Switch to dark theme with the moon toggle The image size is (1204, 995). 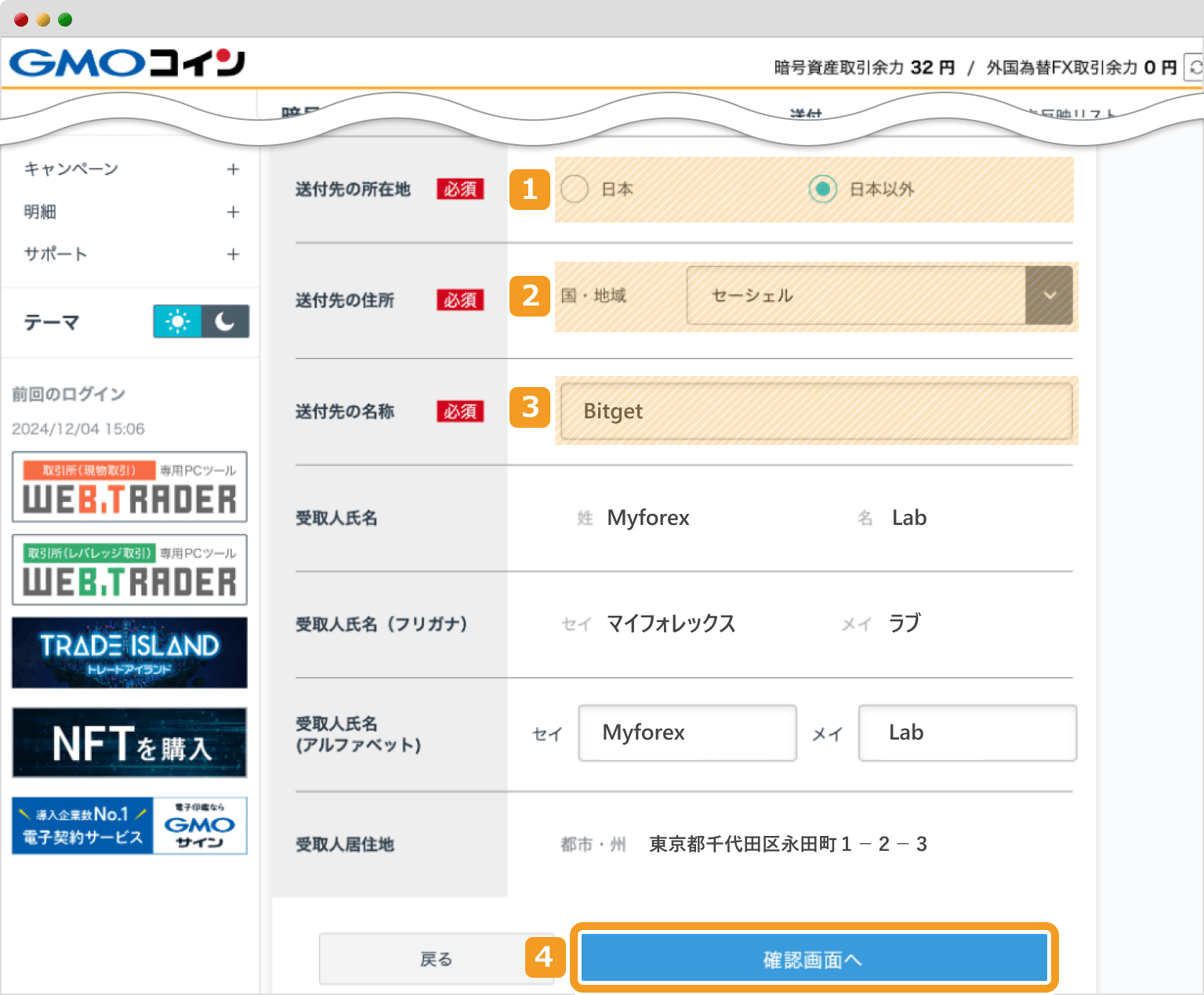point(225,321)
